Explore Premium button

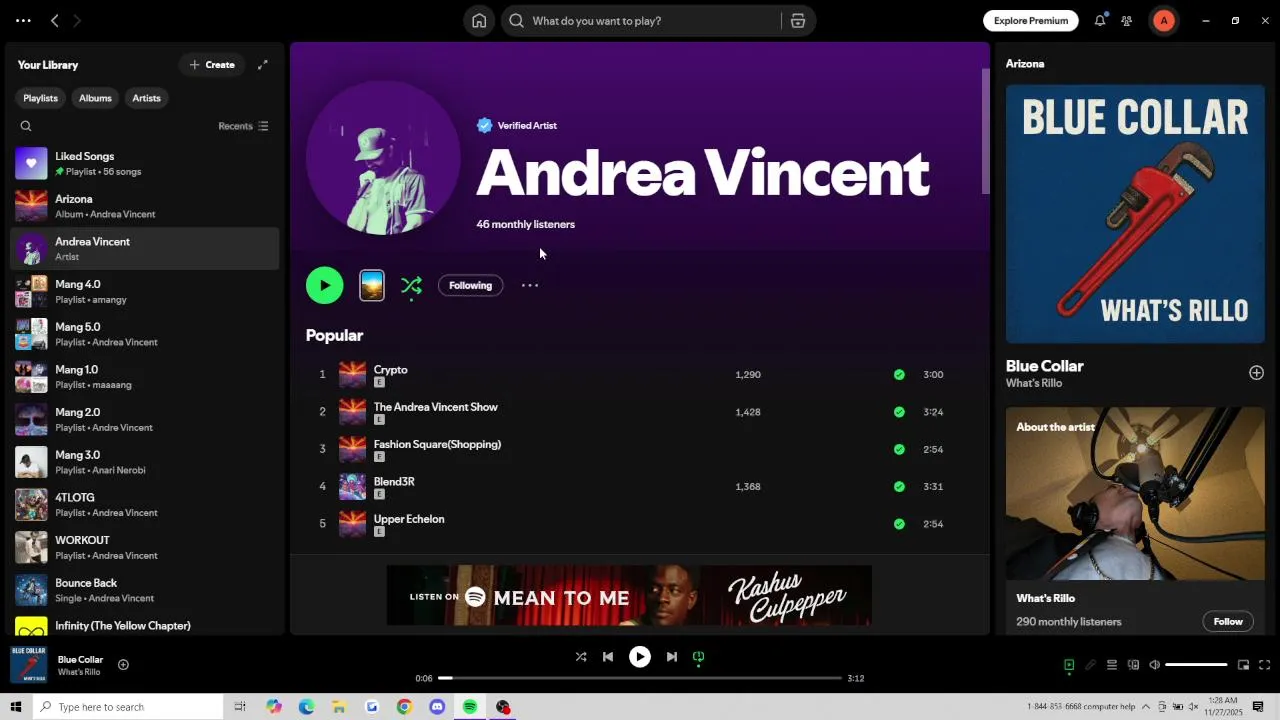[x=1031, y=21]
